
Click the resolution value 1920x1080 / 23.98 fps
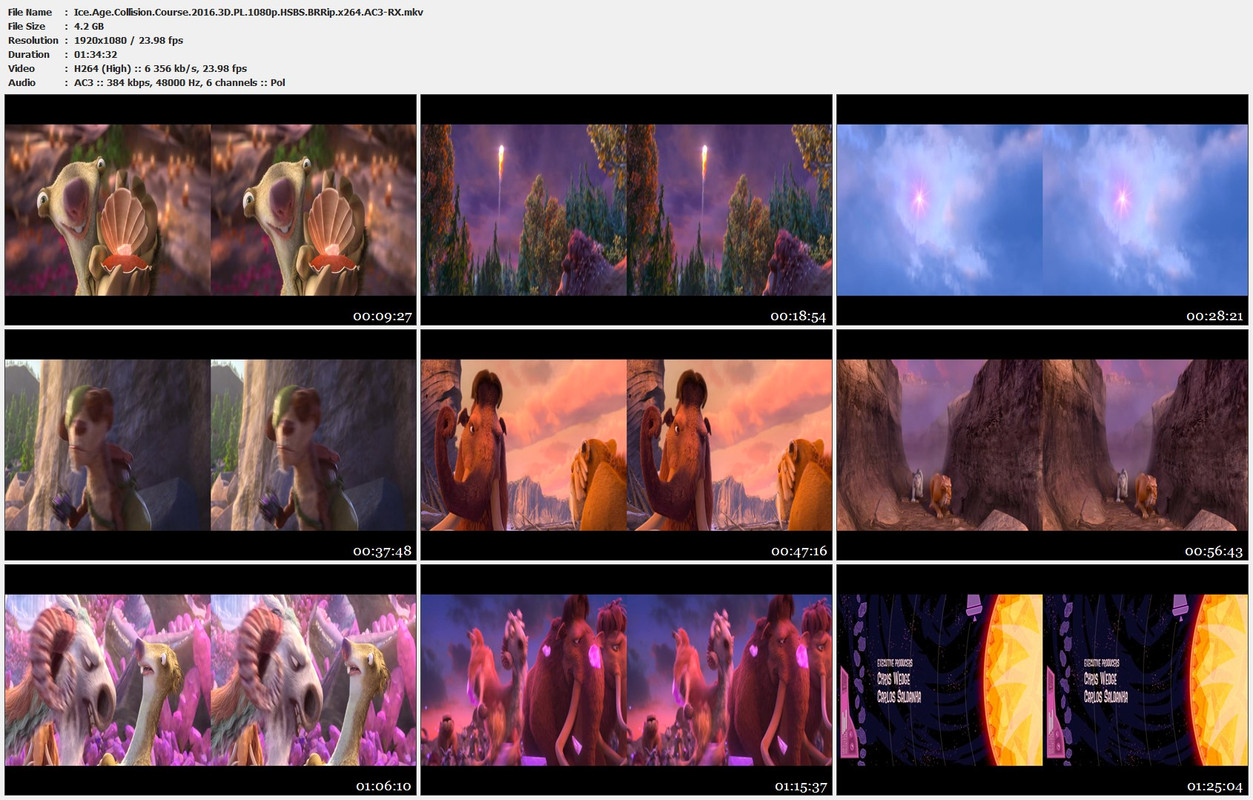(x=128, y=40)
